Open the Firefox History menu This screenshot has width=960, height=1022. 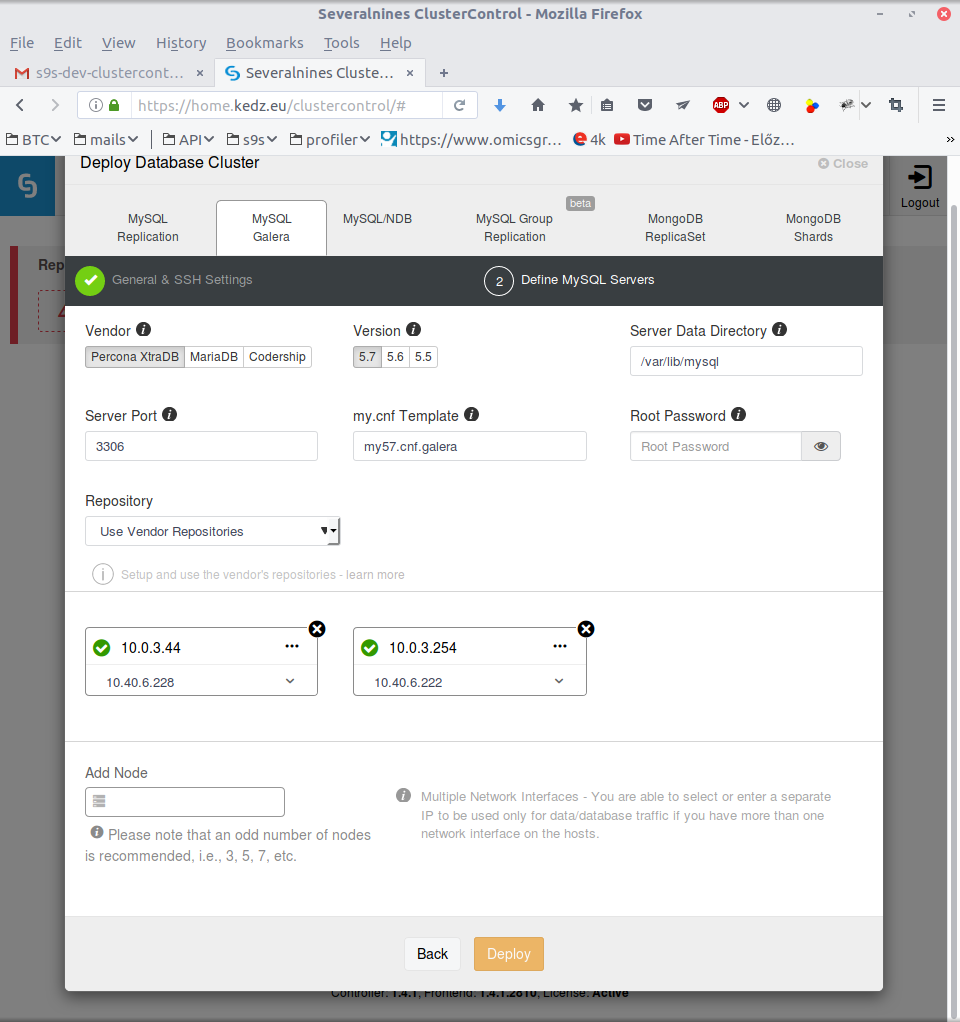point(181,43)
